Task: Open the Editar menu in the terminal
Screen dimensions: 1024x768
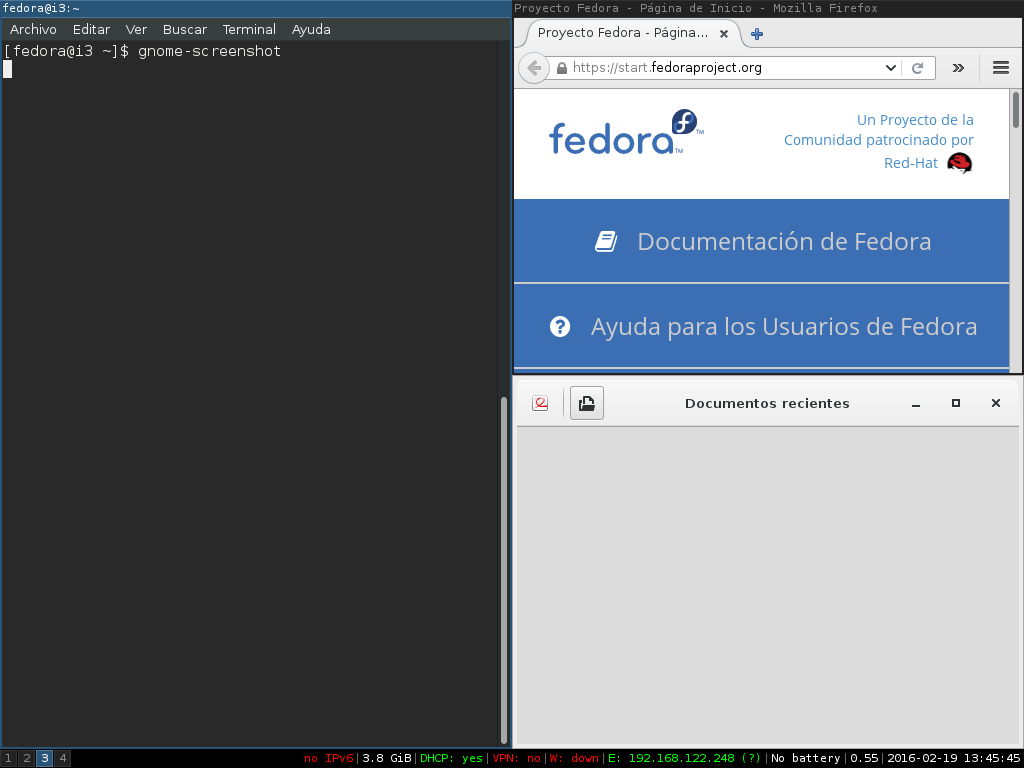Action: pos(91,29)
